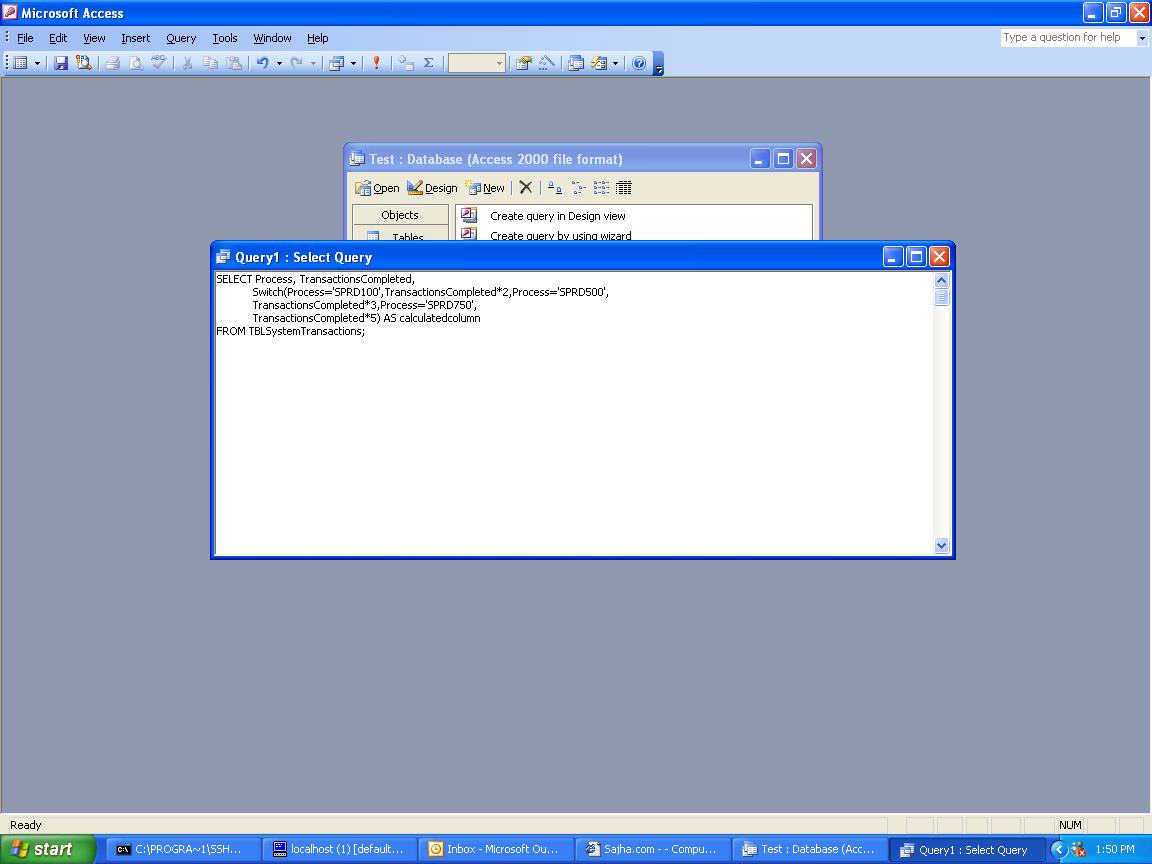
Task: Switch database window to List view
Action: (x=601, y=188)
